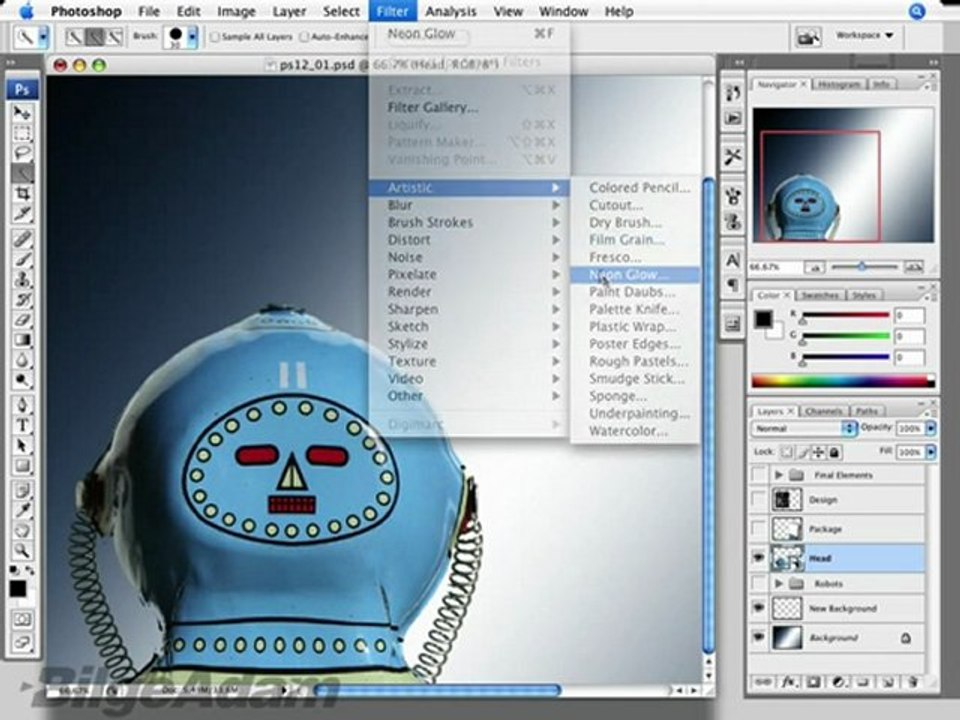Screen dimensions: 960x720
Task: Expand the Robots layer group
Action: (x=779, y=583)
